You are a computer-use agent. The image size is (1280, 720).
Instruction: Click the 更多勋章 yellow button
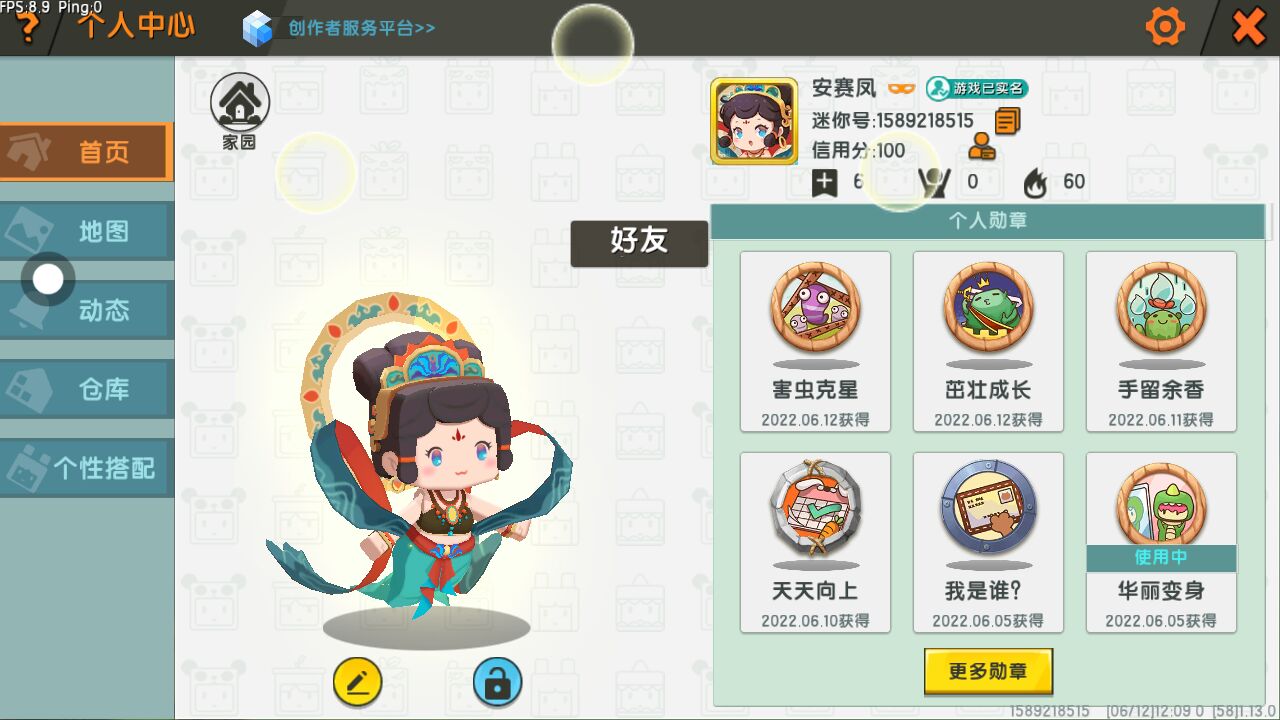(x=988, y=671)
